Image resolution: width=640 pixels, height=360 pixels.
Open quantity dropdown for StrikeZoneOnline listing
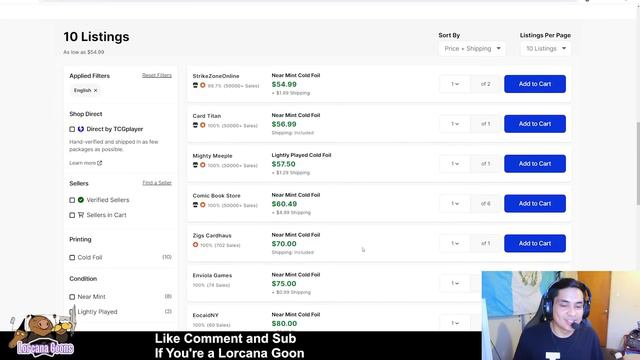[455, 84]
